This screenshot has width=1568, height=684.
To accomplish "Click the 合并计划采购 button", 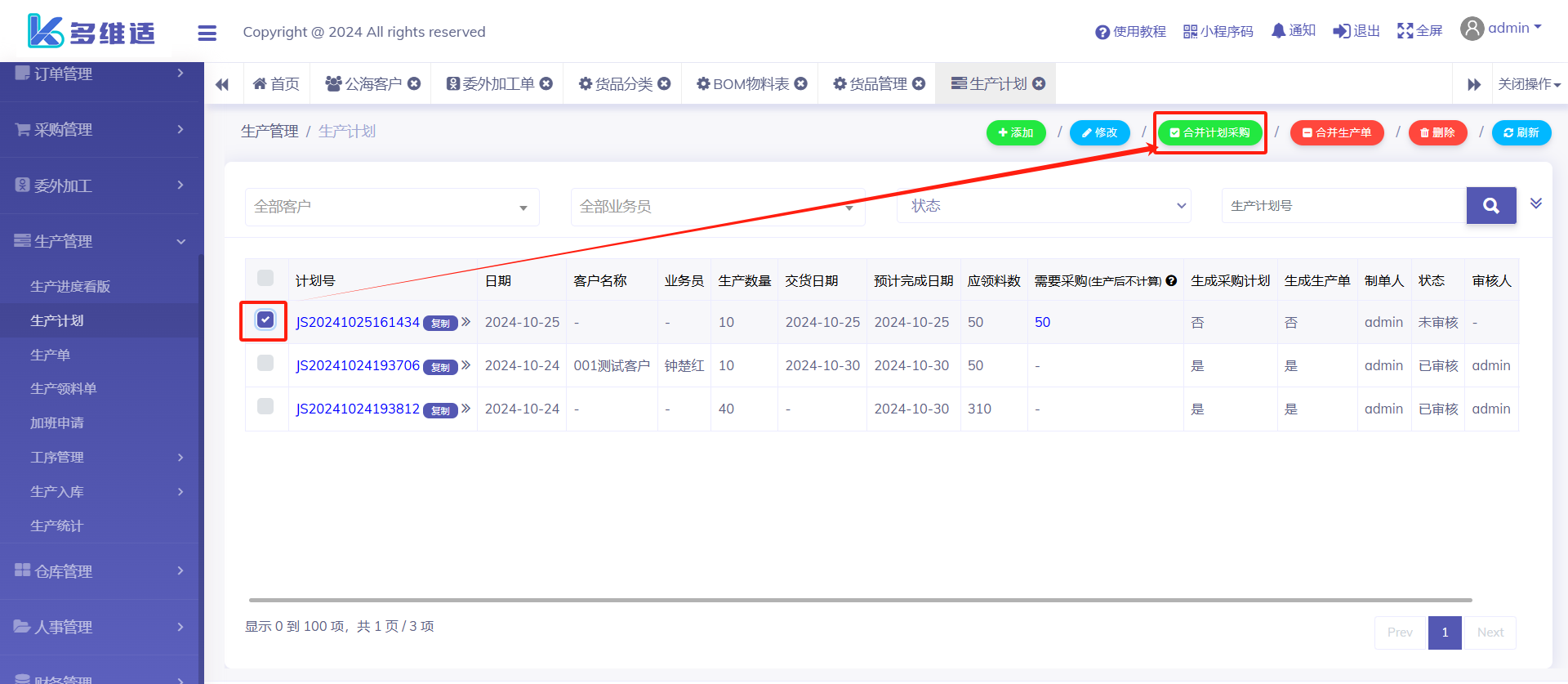I will [x=1209, y=132].
